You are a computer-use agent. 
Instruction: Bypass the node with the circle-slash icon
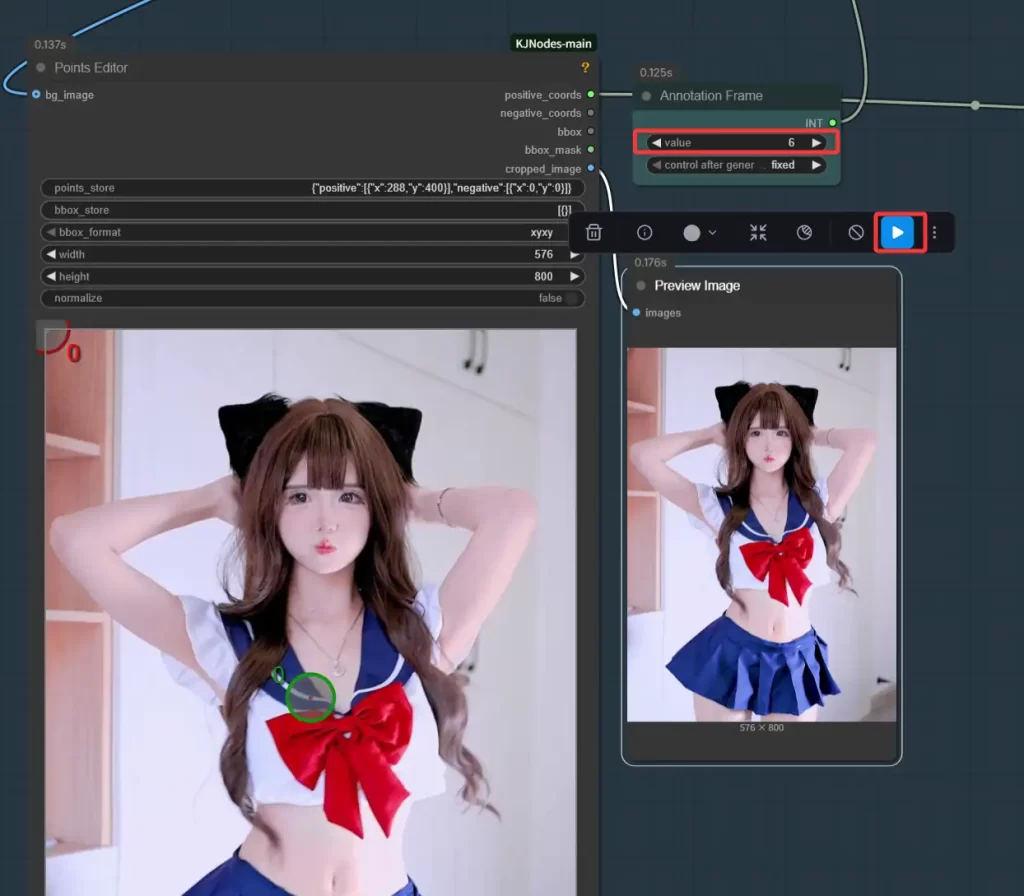pyautogui.click(x=856, y=232)
